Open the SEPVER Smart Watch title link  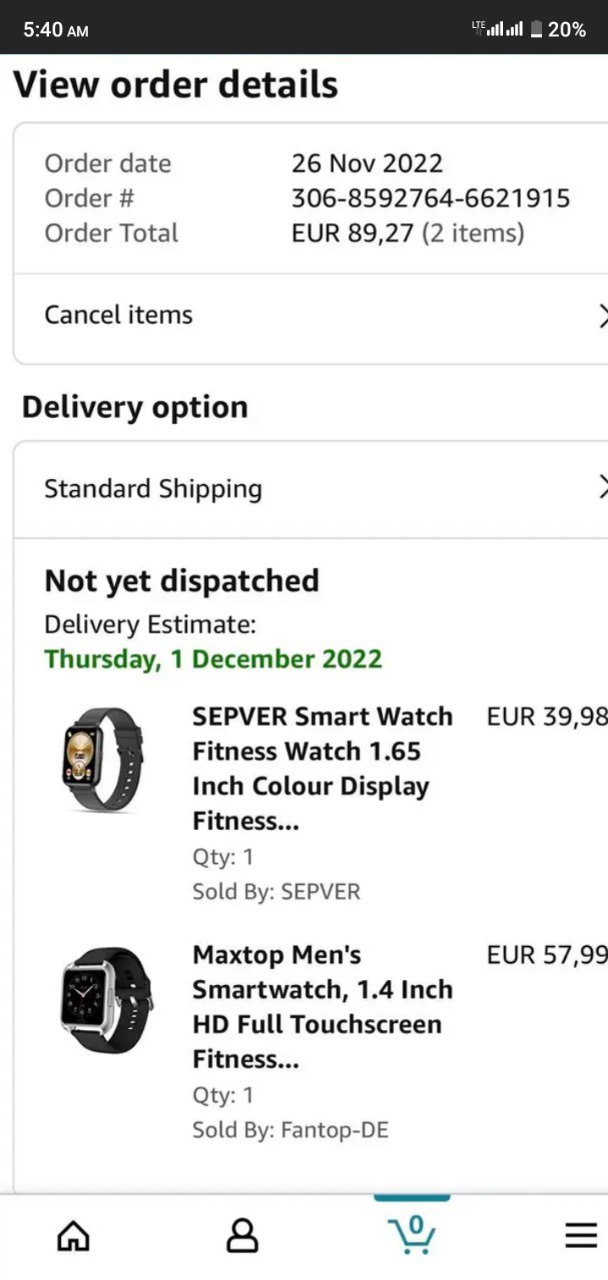(x=322, y=769)
